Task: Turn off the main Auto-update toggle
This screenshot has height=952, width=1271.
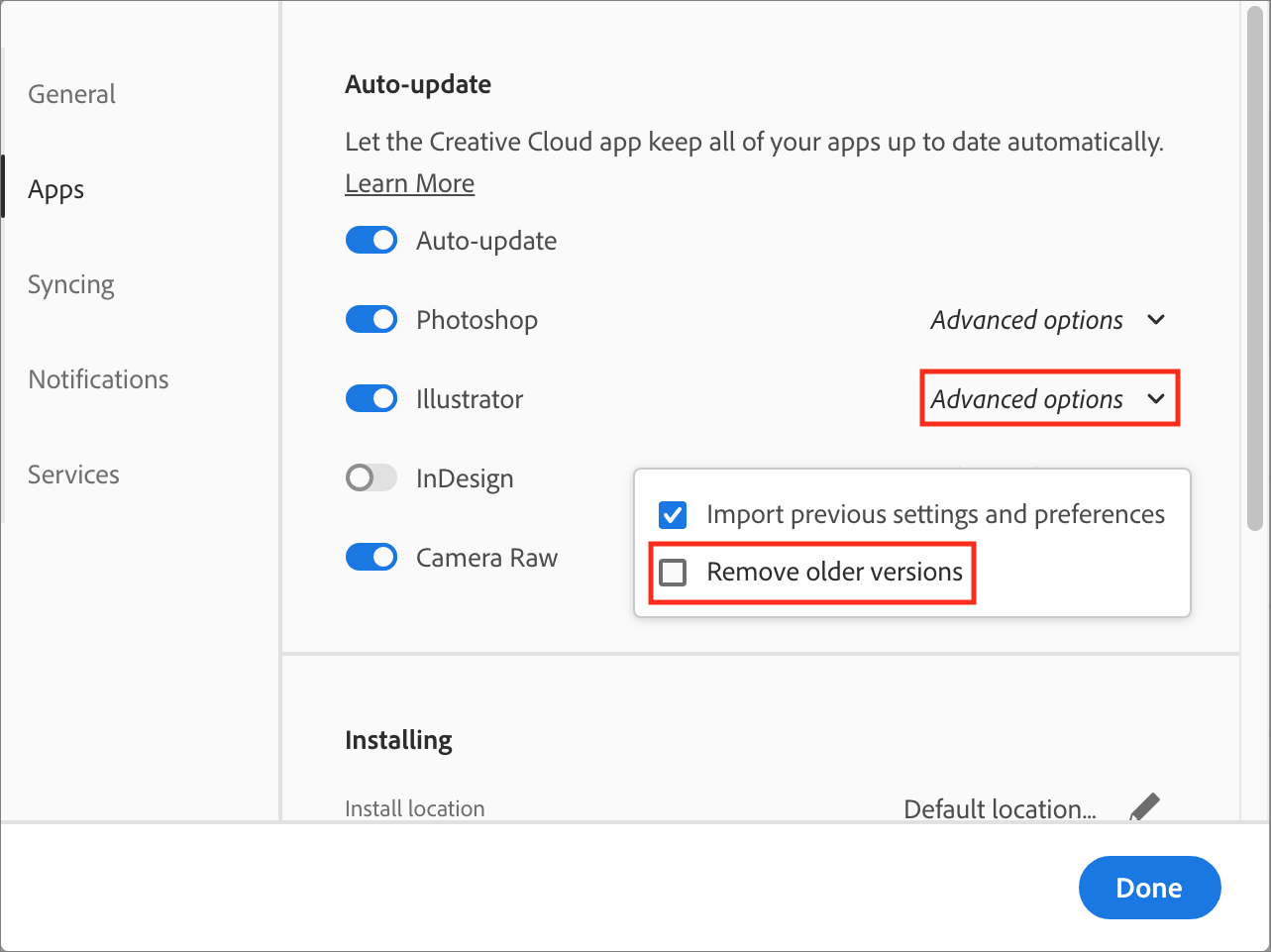Action: pyautogui.click(x=371, y=241)
